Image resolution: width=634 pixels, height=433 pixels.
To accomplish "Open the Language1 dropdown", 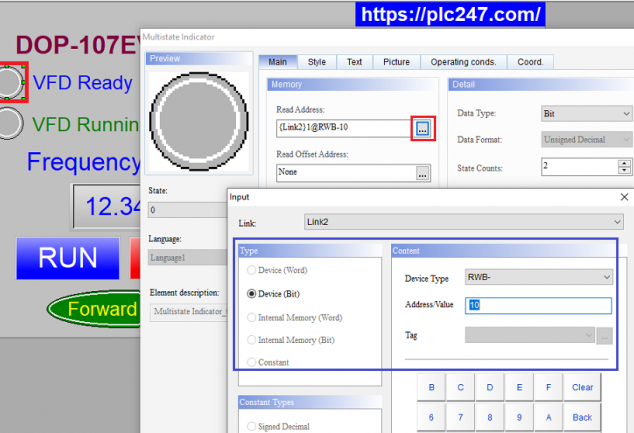I will 188,258.
